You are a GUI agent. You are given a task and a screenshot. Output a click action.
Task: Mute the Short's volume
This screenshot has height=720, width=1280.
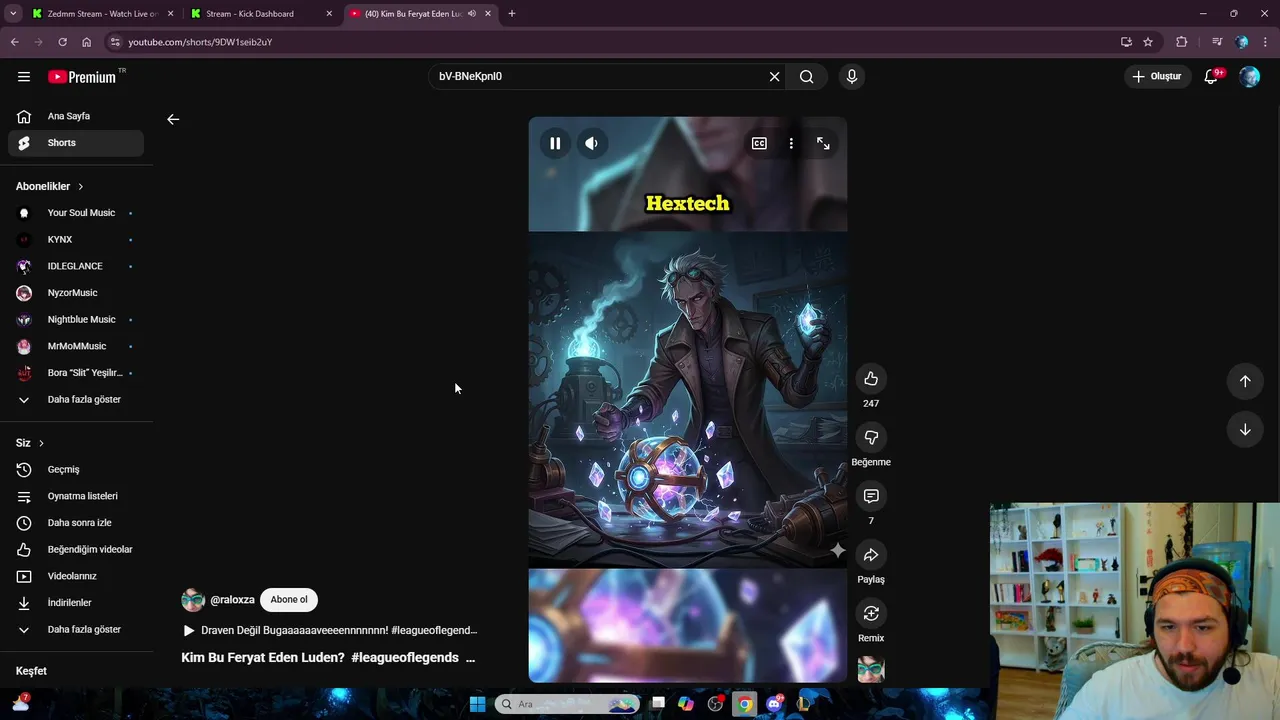point(591,143)
